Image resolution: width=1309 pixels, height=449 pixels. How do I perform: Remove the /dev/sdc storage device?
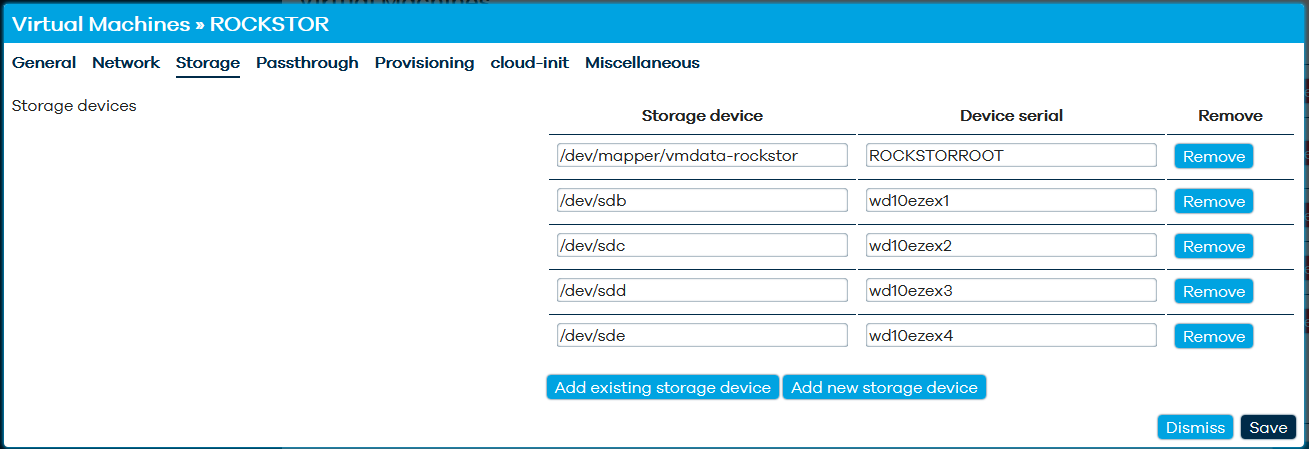point(1214,246)
